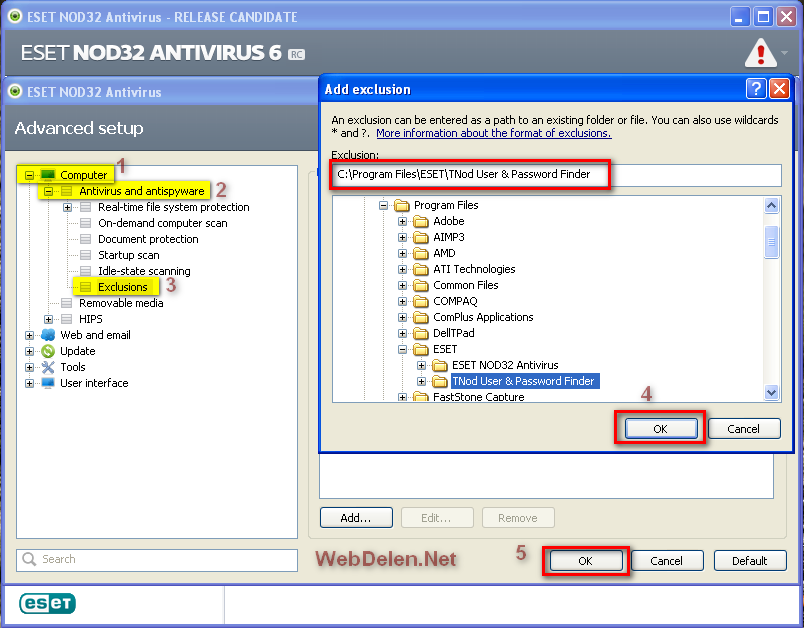Open the header dropdown arrow beside warning icon
The height and width of the screenshot is (628, 804).
click(x=785, y=53)
